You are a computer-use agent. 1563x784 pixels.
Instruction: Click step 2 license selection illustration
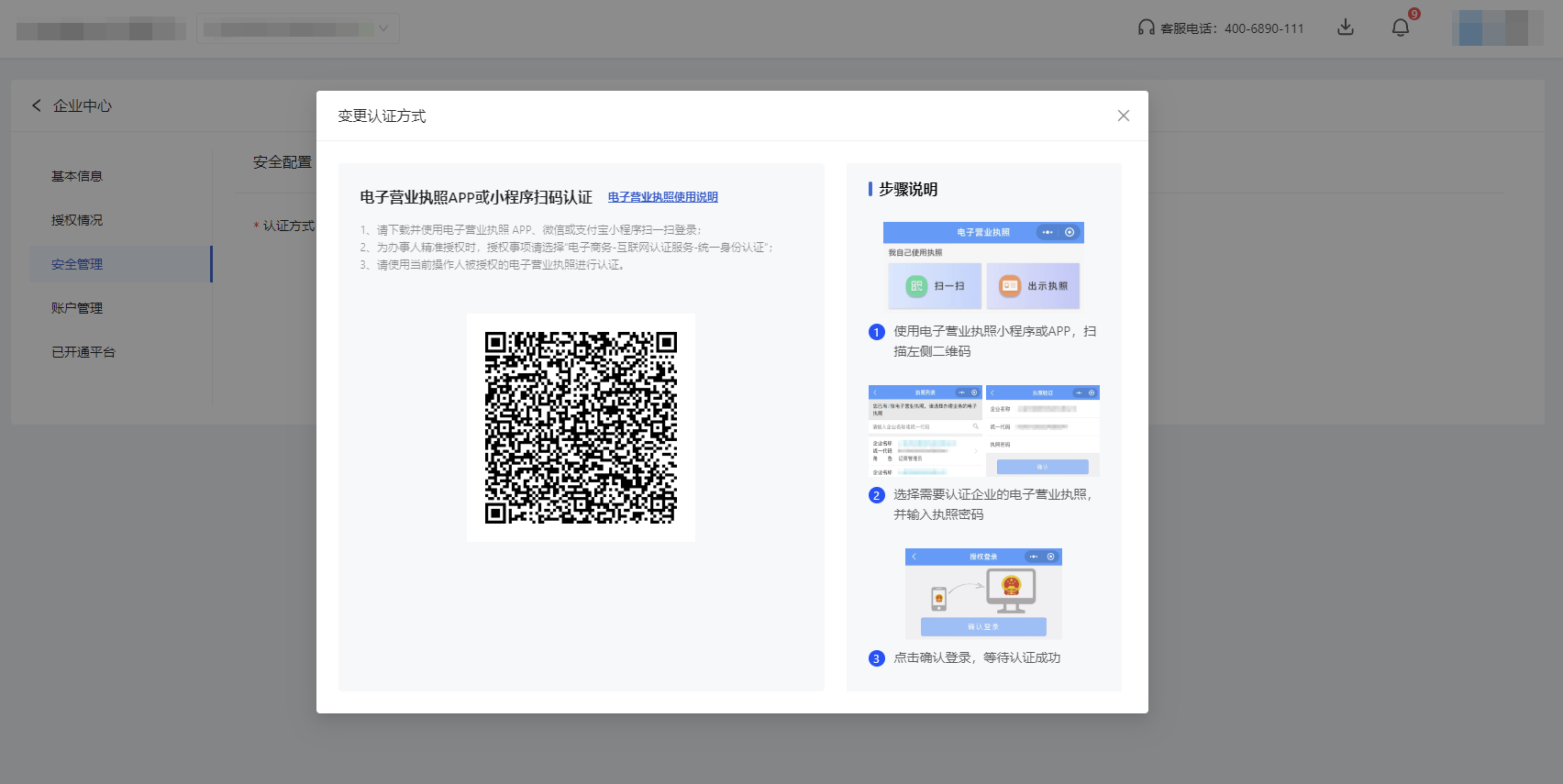[983, 430]
